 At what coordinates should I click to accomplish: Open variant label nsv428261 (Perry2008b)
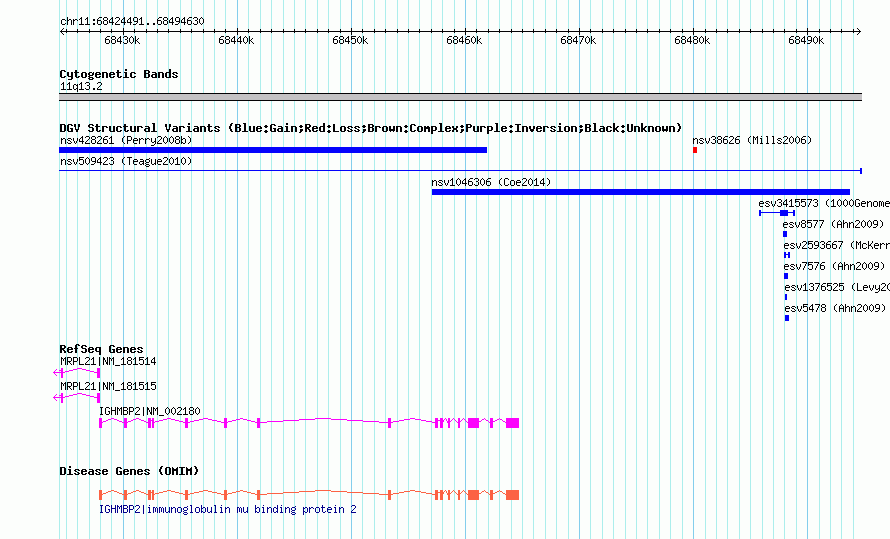(x=126, y=140)
